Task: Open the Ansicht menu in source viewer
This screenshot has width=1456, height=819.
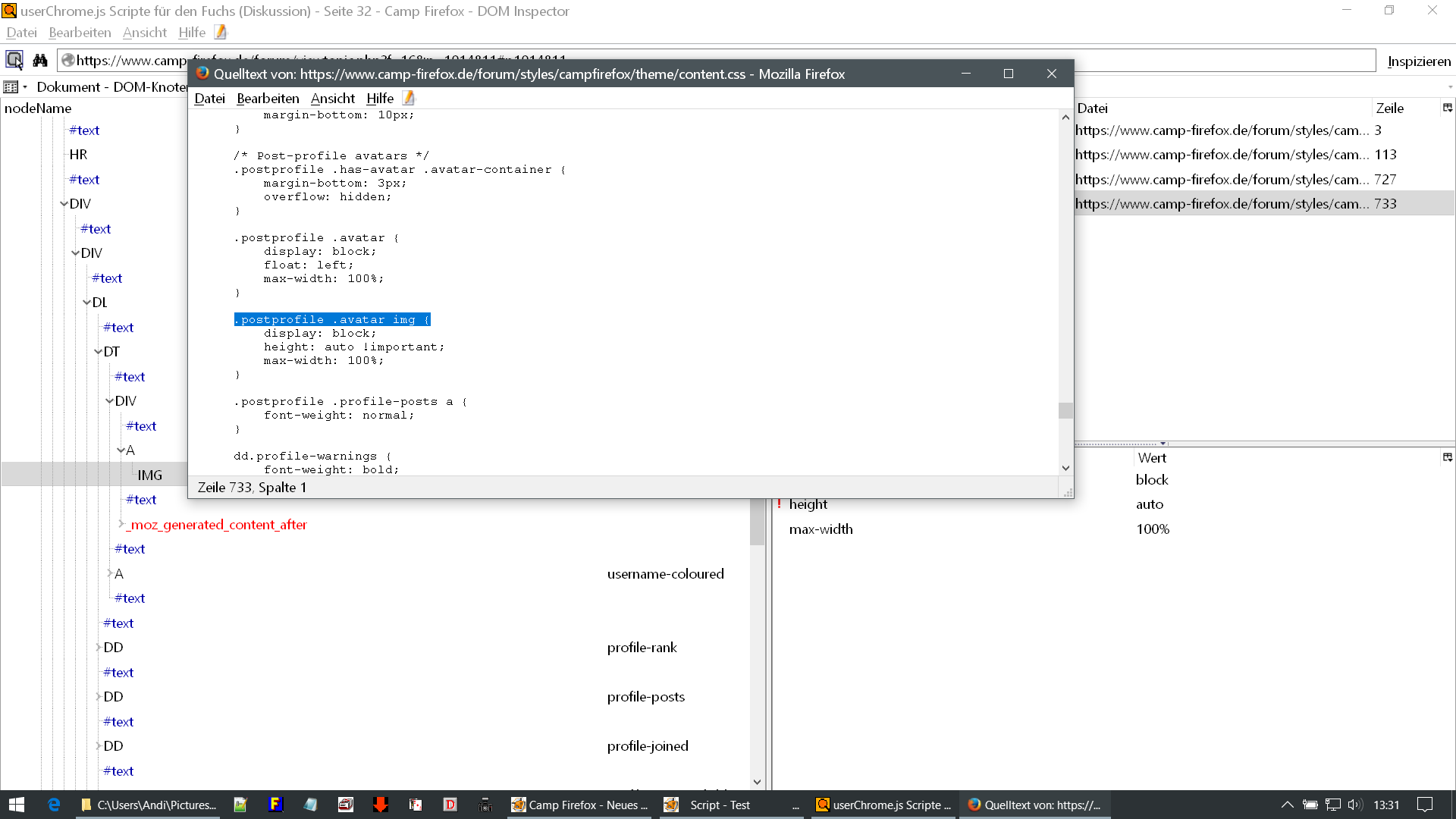Action: [332, 99]
